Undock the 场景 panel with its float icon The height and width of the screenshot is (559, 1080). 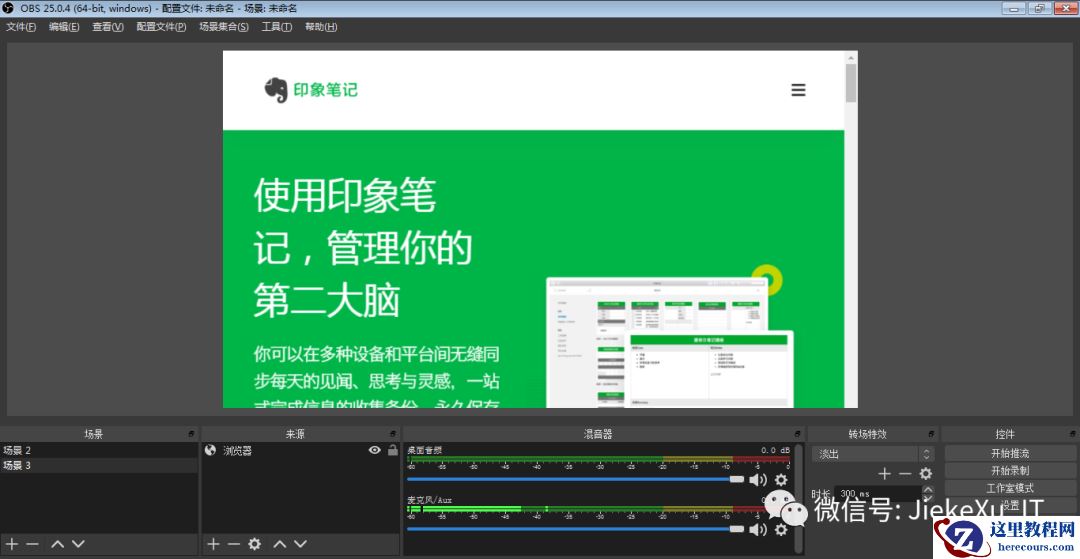[191, 434]
